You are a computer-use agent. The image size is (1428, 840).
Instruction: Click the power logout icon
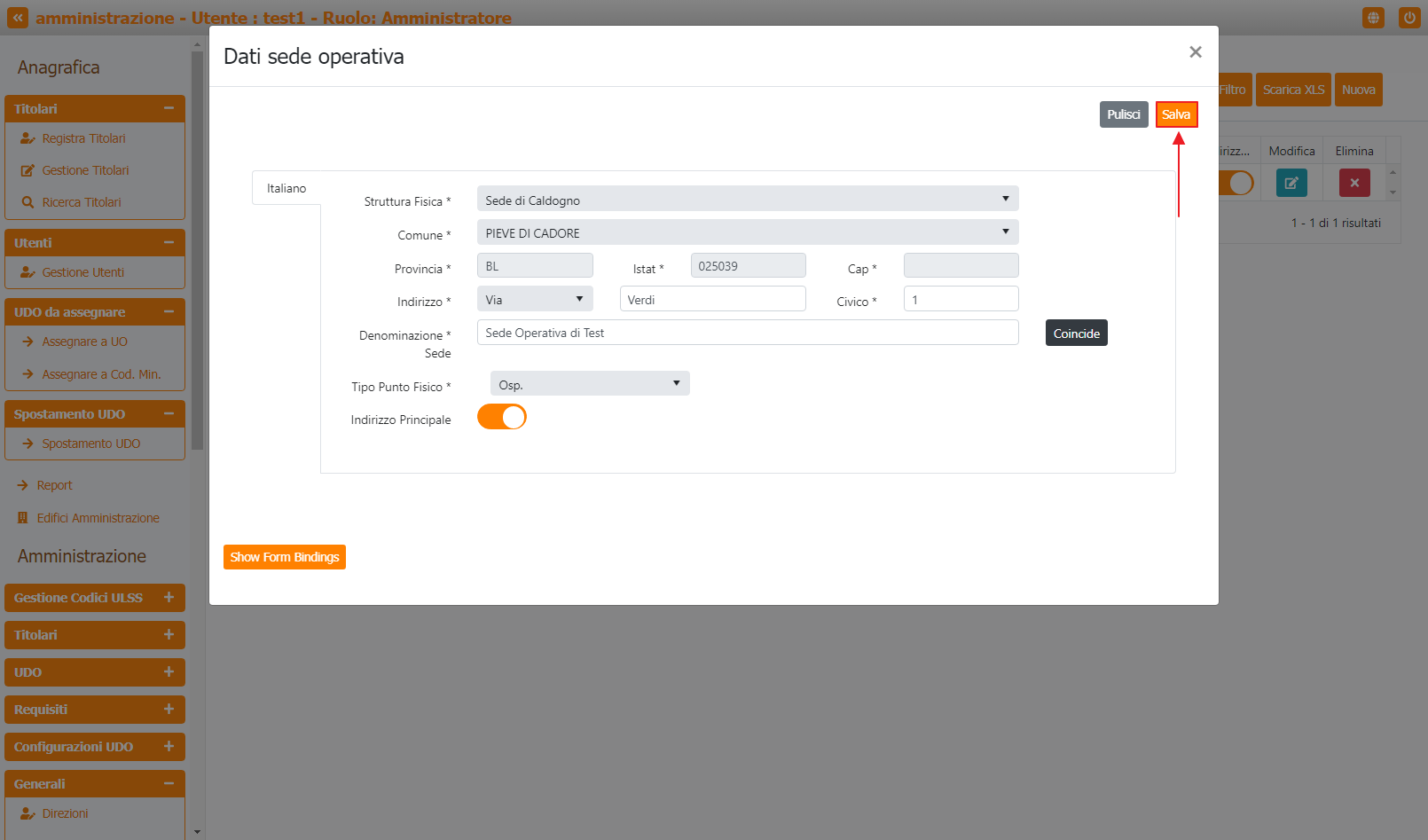pyautogui.click(x=1408, y=18)
